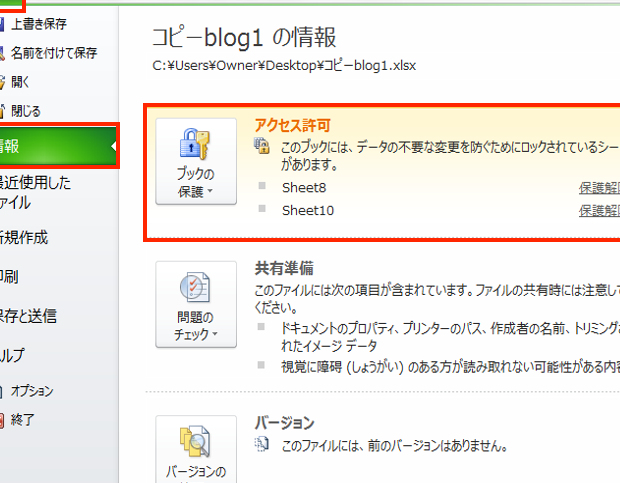Go to the 保存と送信 tab
Screen dimensions: 620x483
[28, 316]
